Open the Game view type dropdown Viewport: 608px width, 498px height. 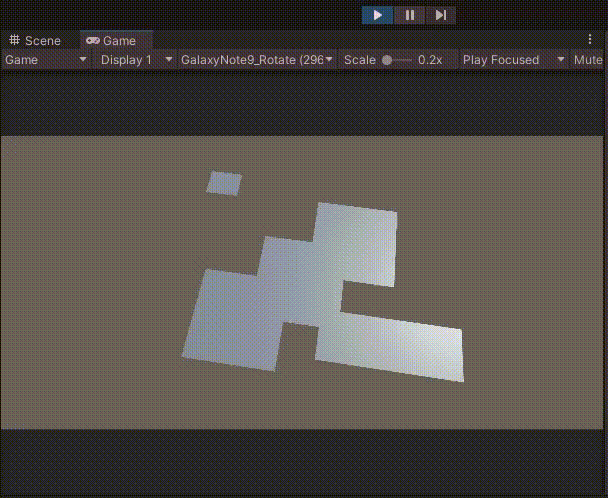pos(45,60)
